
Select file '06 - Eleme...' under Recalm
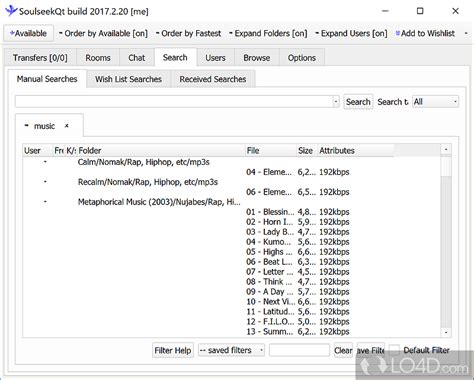[269, 192]
